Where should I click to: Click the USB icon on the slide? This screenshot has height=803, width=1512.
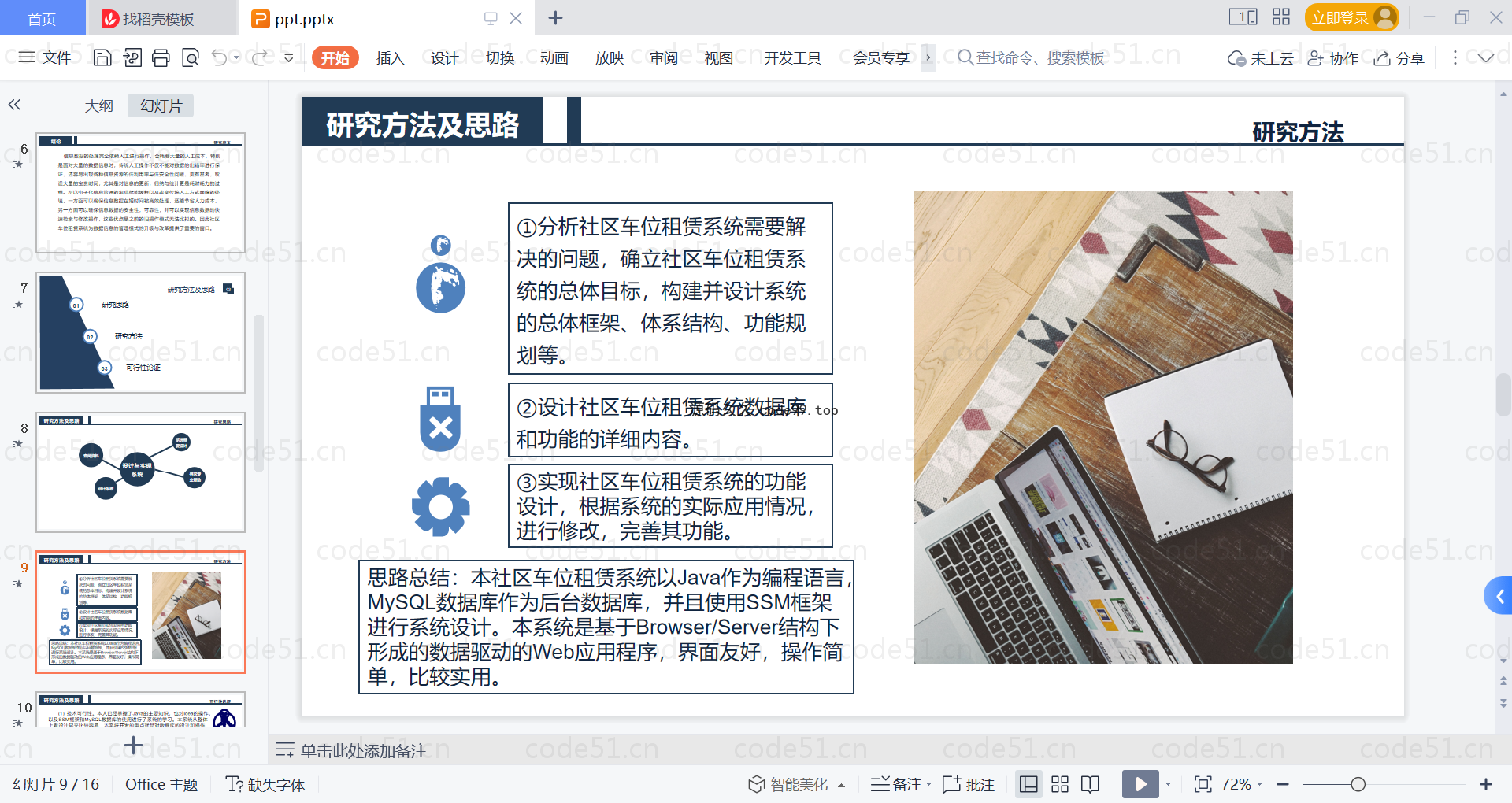pos(440,418)
